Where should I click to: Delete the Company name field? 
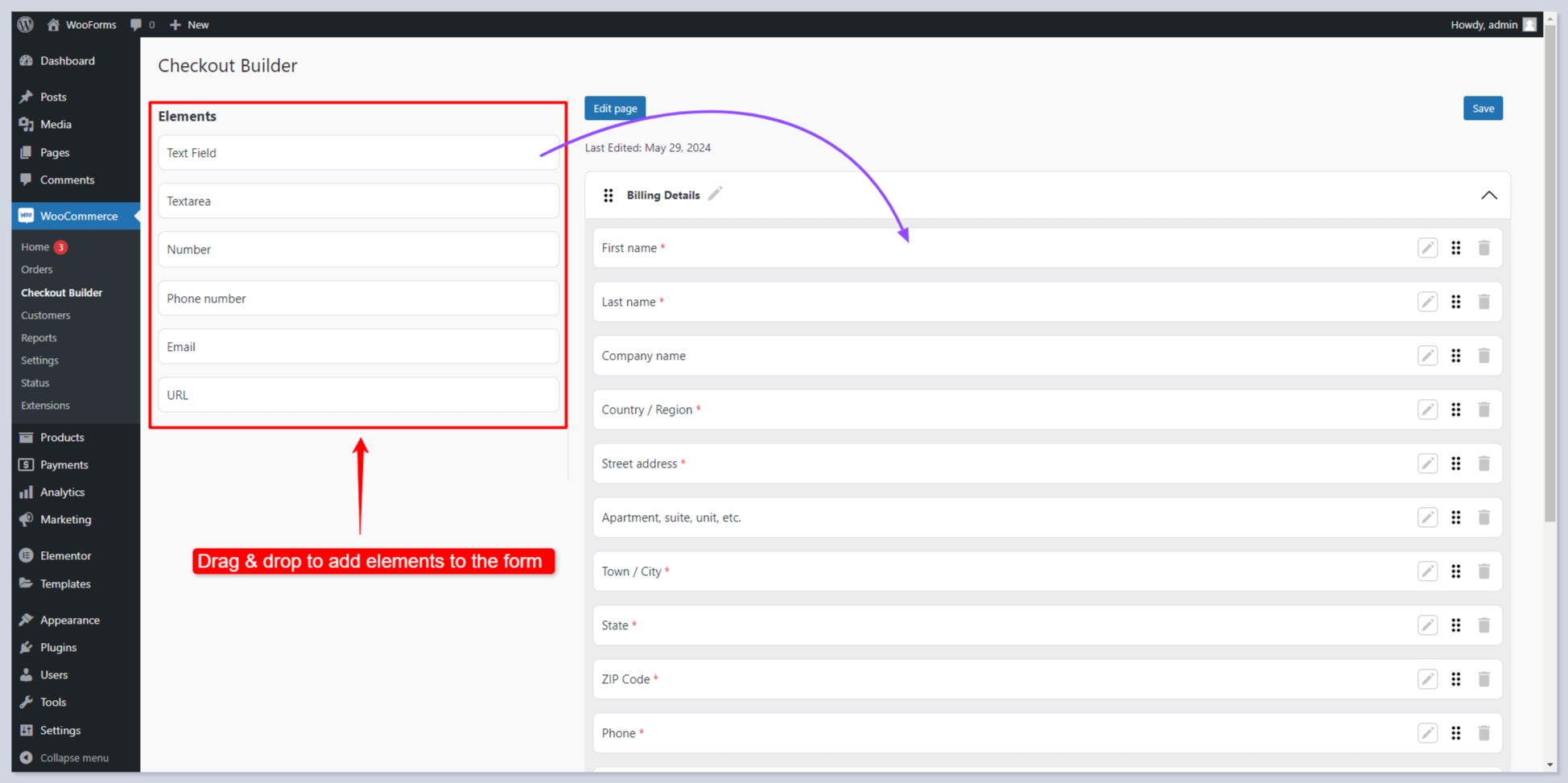[x=1483, y=356]
